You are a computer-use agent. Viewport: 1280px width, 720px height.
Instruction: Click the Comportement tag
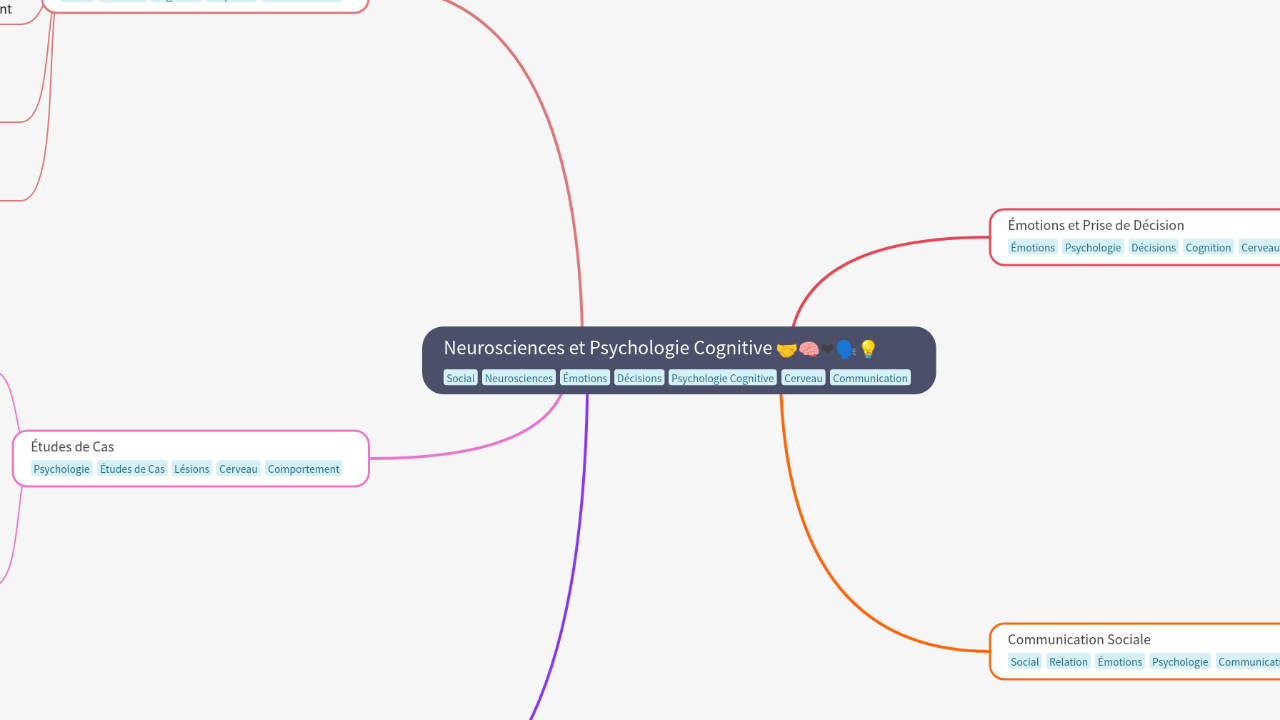pos(304,469)
